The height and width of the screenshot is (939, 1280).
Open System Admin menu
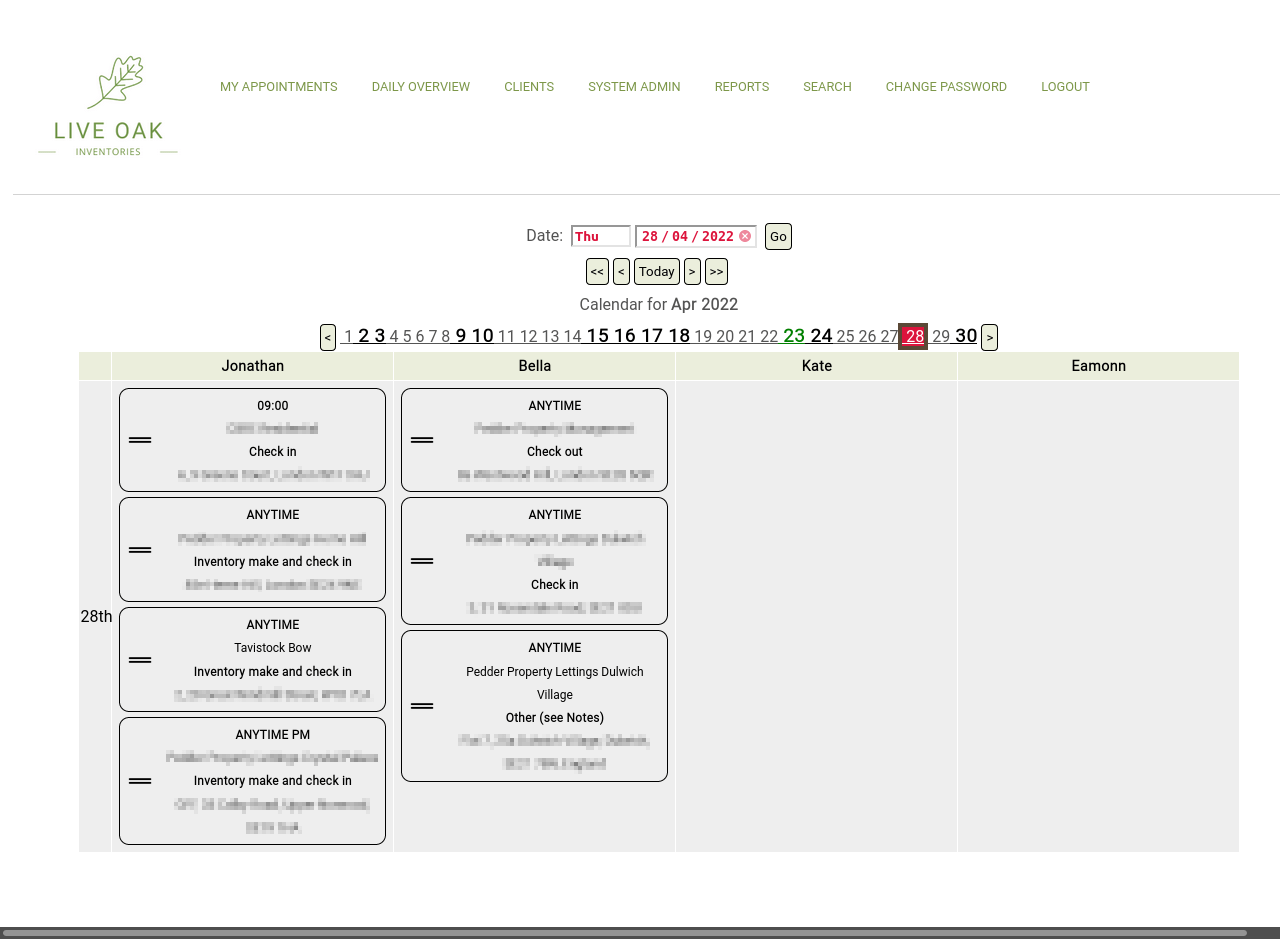634,87
